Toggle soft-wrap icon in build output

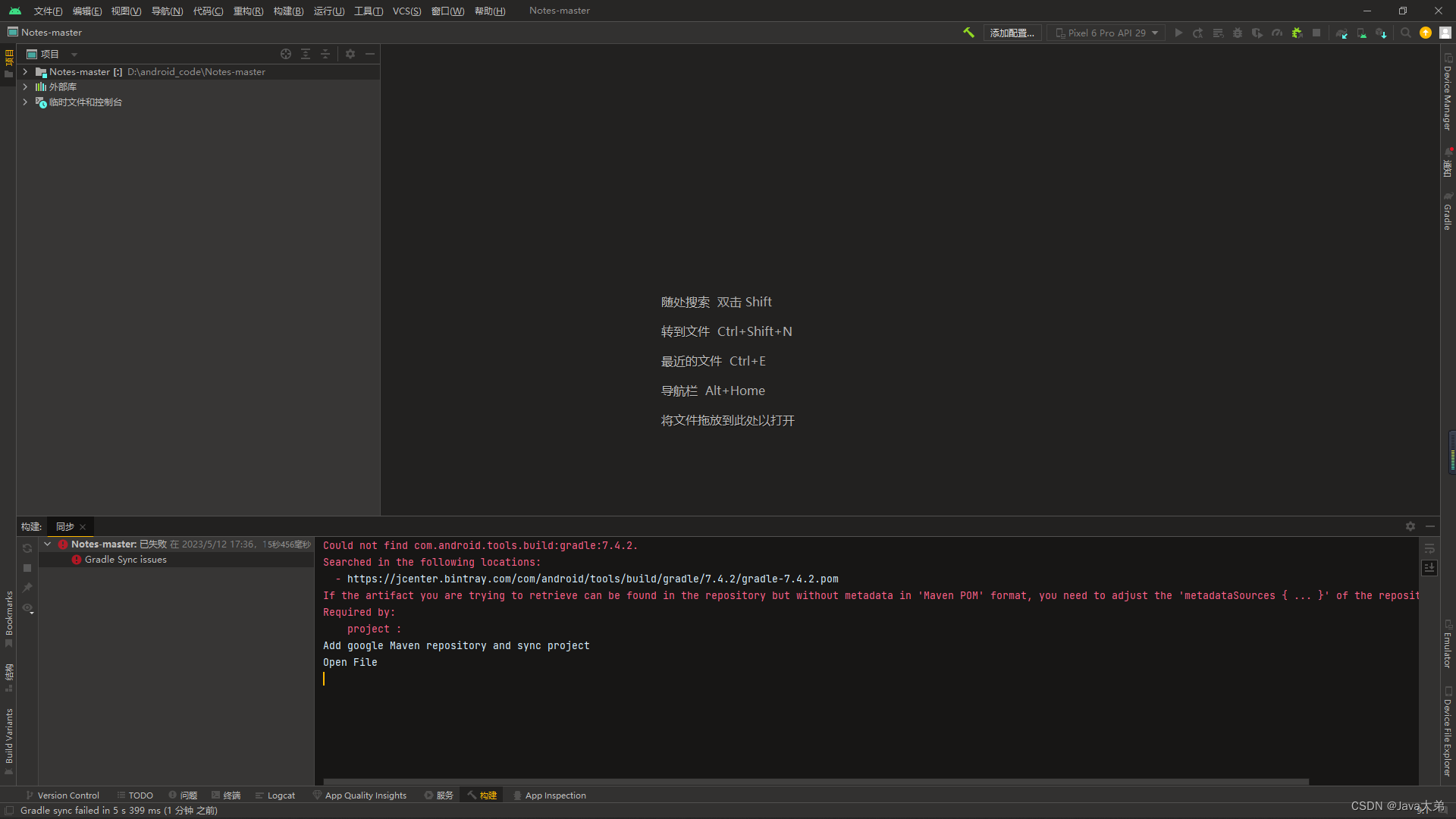[x=1429, y=548]
